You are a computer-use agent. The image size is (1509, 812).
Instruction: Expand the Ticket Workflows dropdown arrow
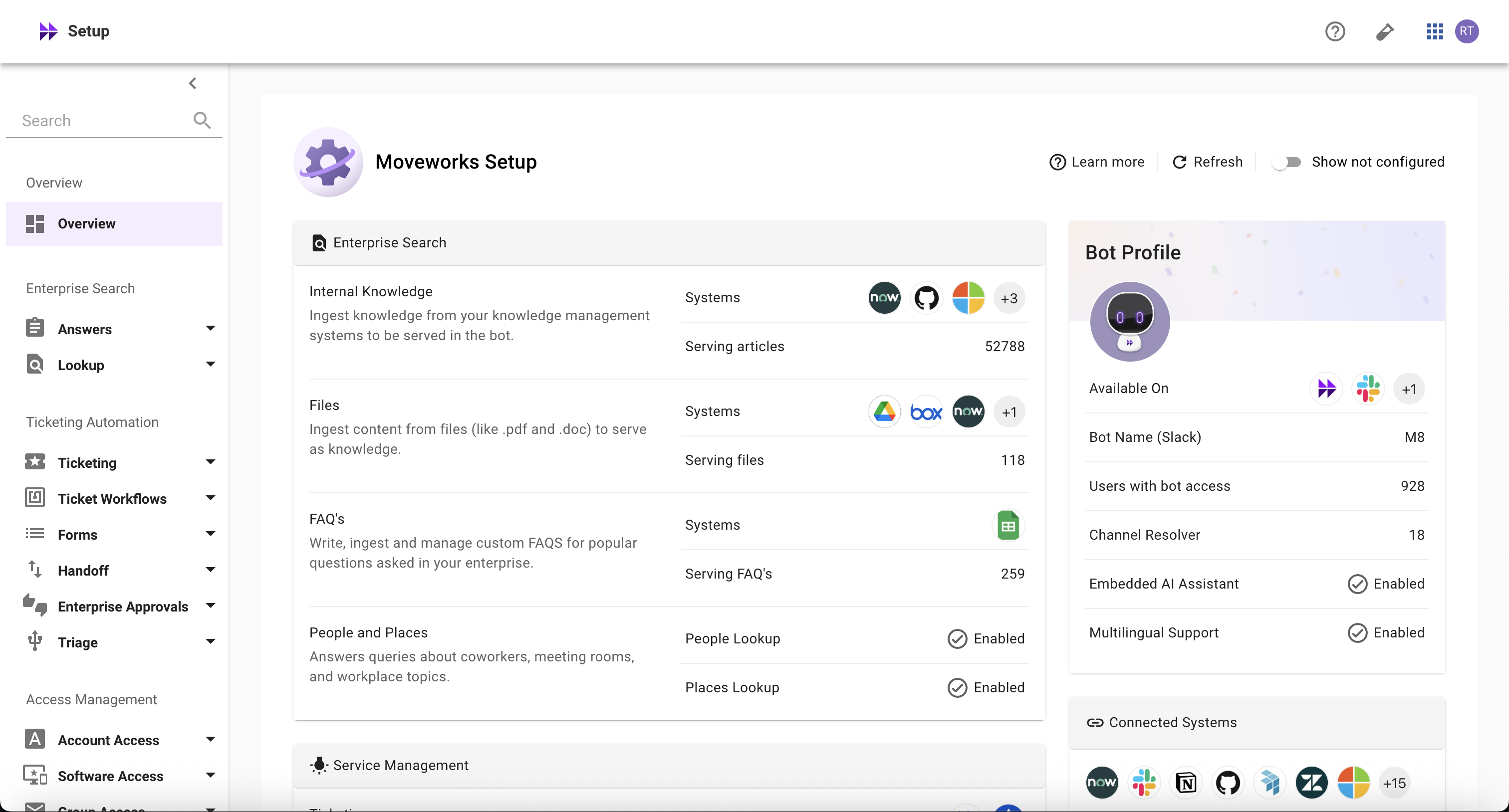click(210, 498)
